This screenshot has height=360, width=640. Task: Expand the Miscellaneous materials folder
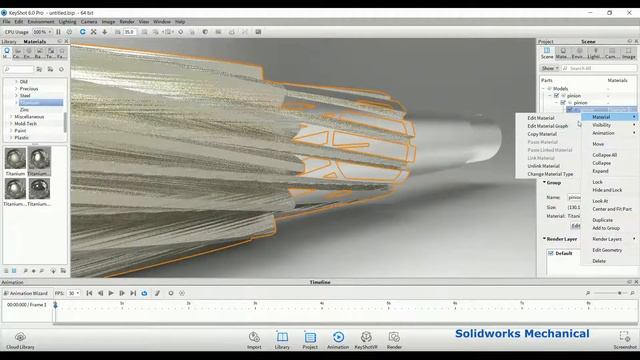pos(11,117)
